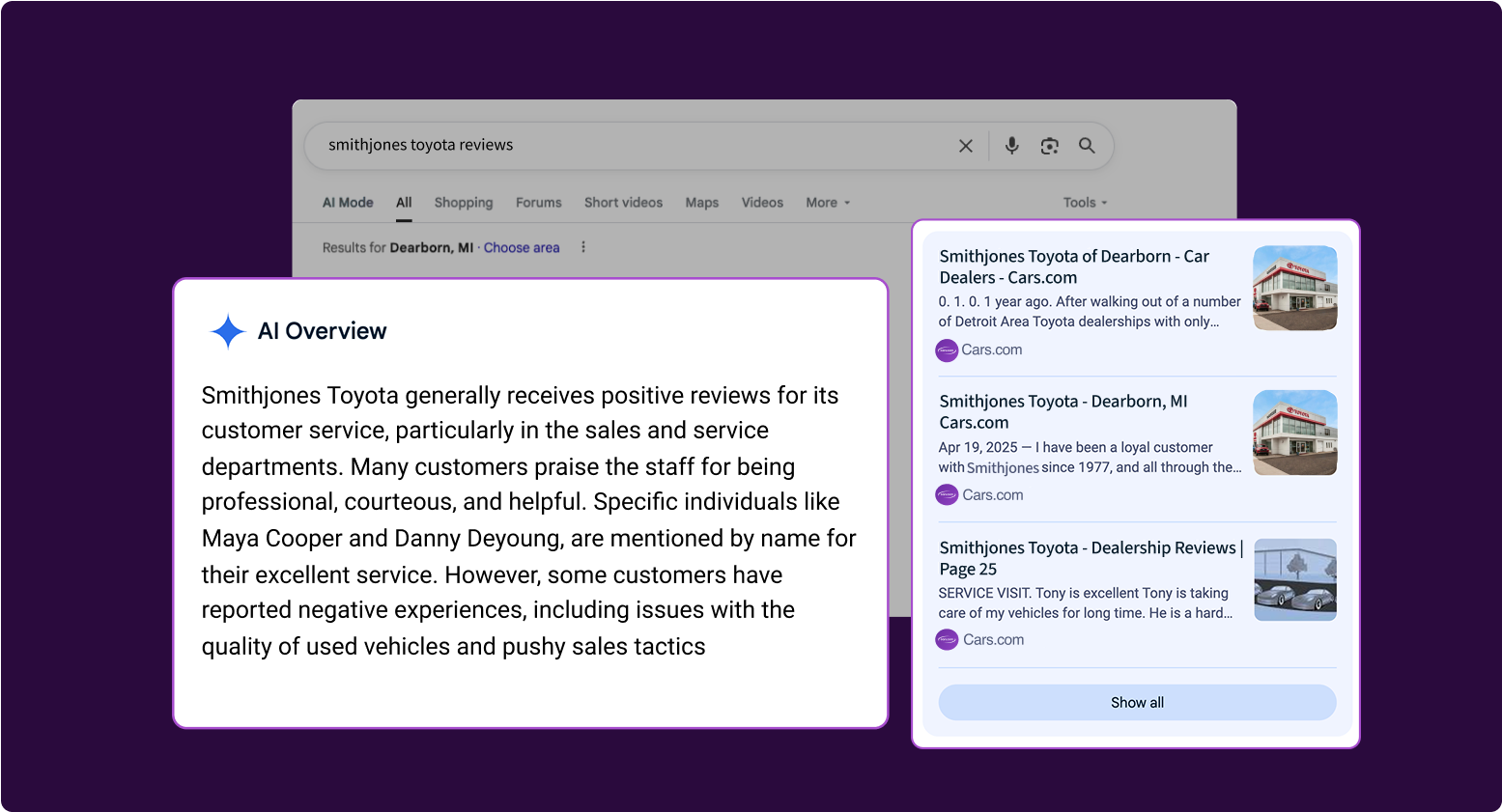Click car illustration thumbnail of Page 25 result
The height and width of the screenshot is (812, 1502).
tap(1295, 579)
